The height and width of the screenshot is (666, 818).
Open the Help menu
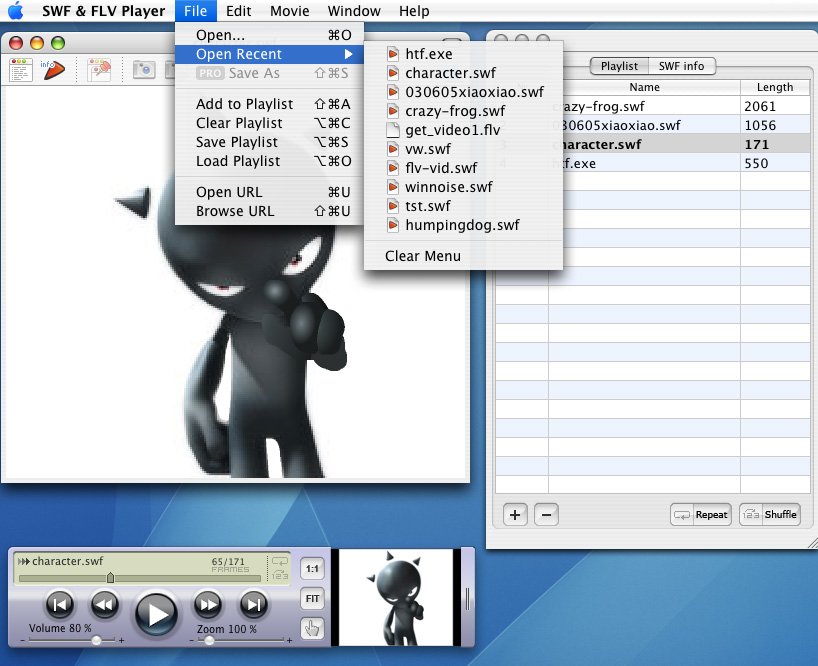414,10
